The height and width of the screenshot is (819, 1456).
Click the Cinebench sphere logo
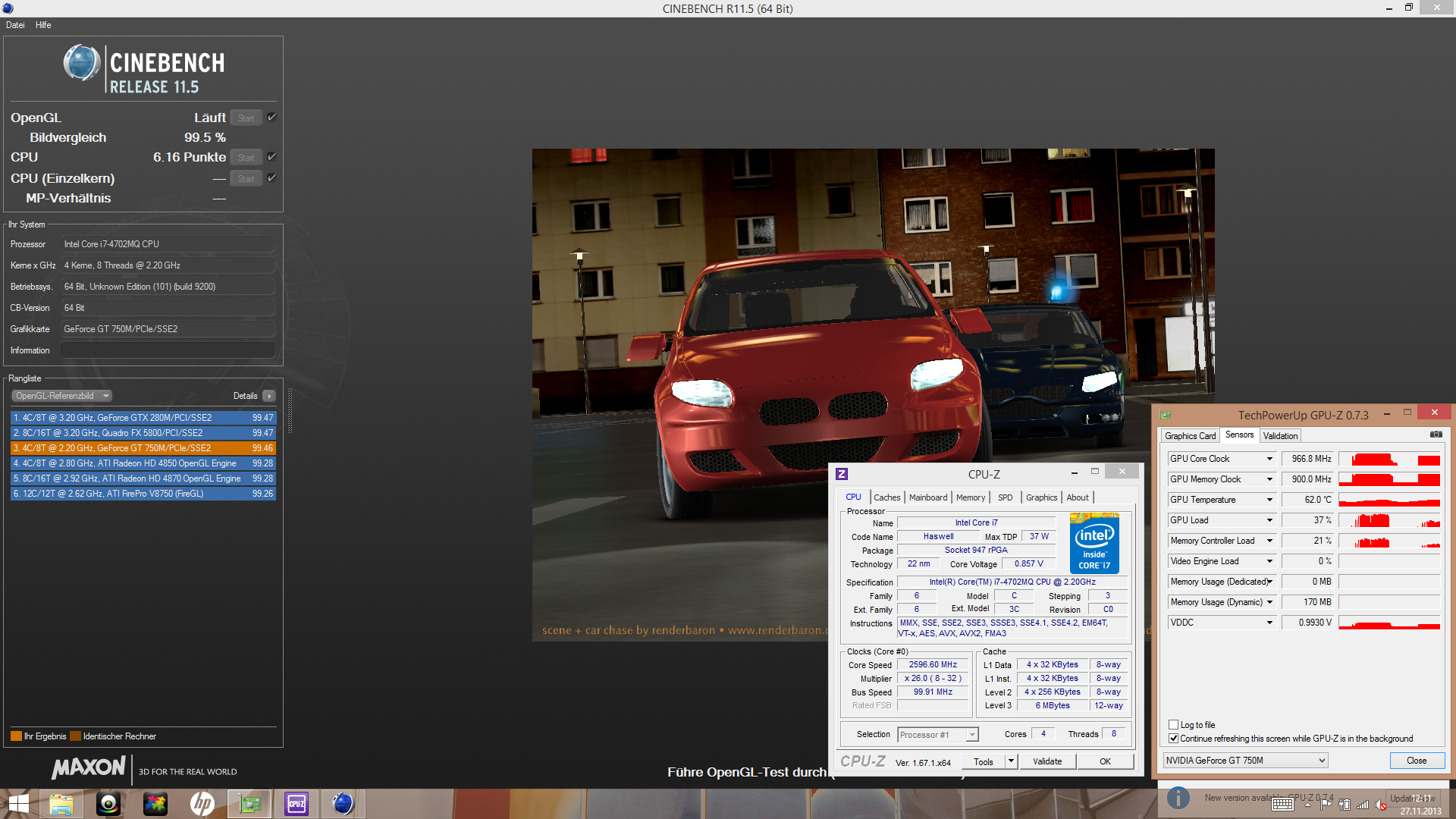[x=81, y=63]
